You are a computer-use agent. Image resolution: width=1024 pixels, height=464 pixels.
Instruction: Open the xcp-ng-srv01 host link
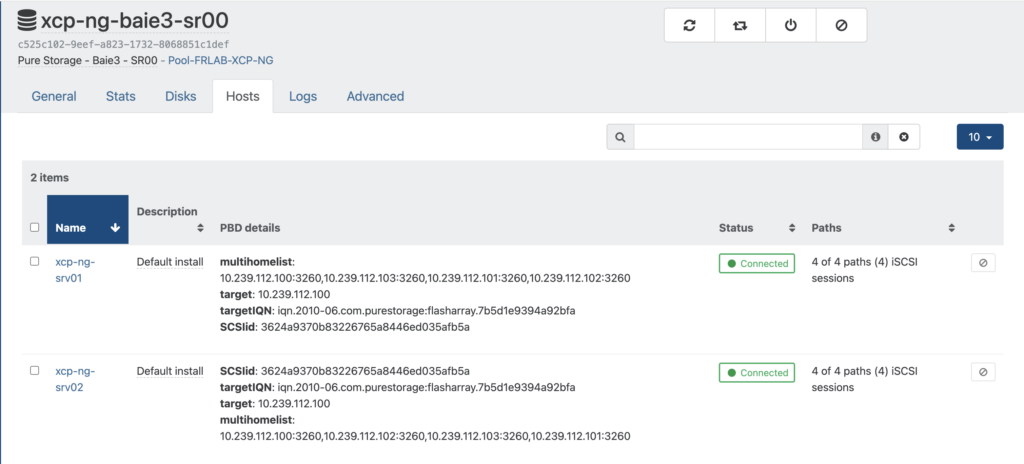75,269
